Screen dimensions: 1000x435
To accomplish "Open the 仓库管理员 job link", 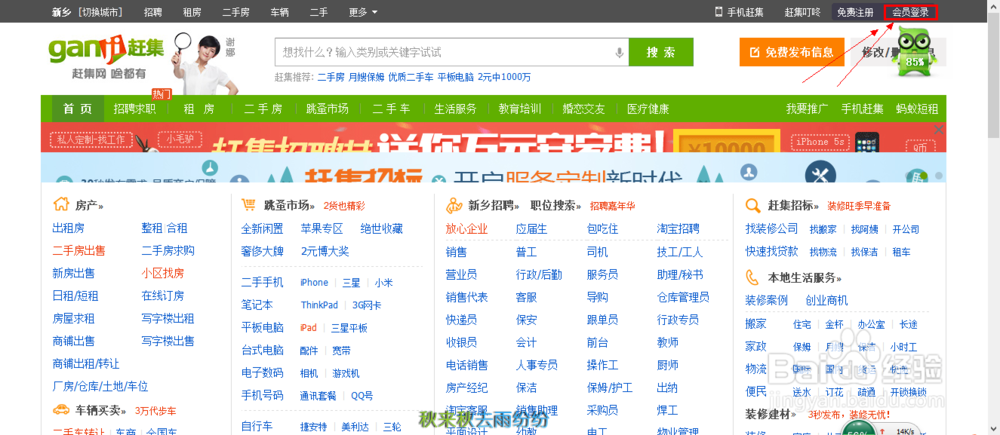I will click(x=683, y=297).
